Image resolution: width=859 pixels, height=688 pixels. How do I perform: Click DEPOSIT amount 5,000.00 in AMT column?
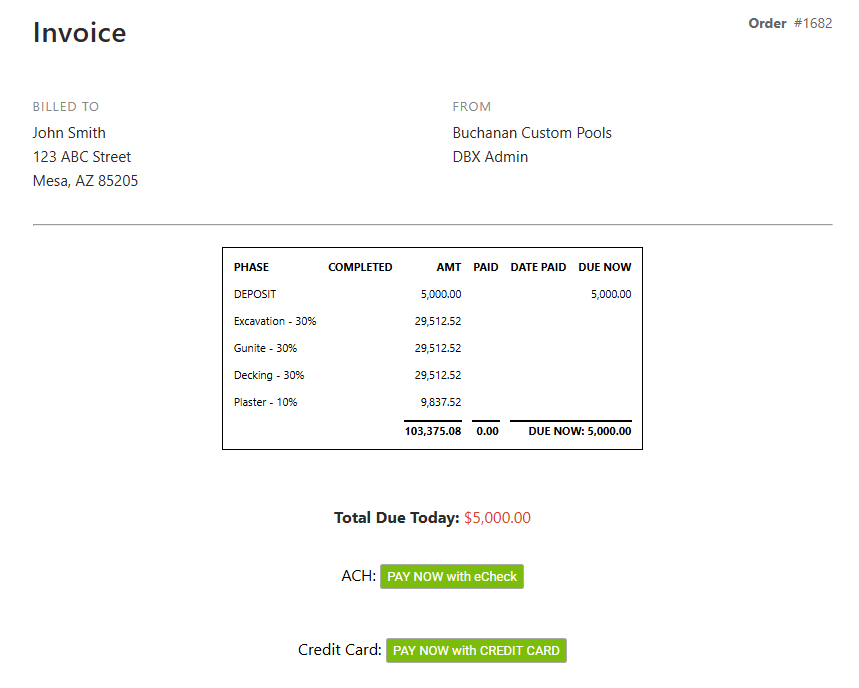(441, 294)
